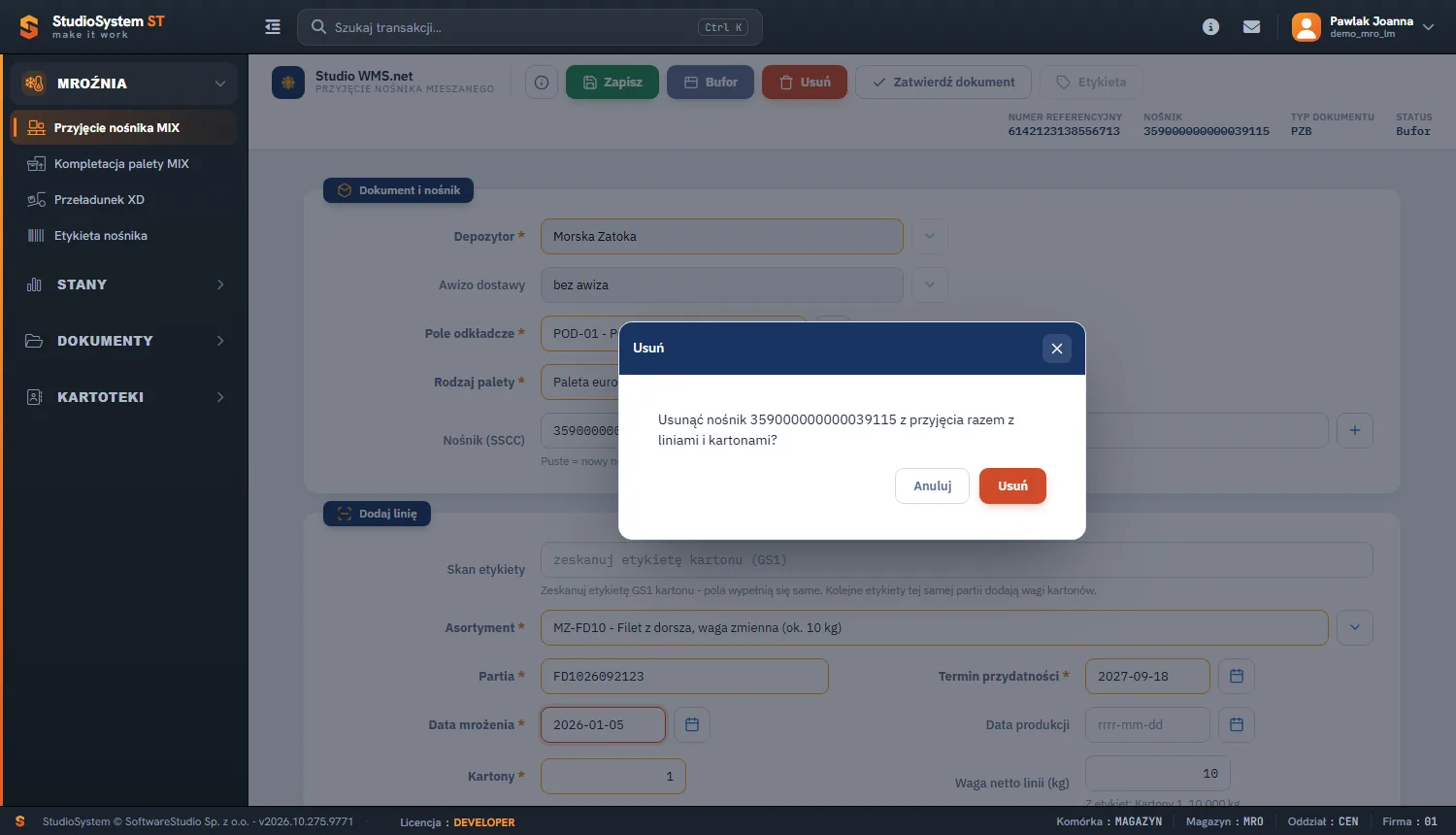Open Kompletacja palety MIX in the sidebar
The height and width of the screenshot is (835, 1456).
point(123,163)
